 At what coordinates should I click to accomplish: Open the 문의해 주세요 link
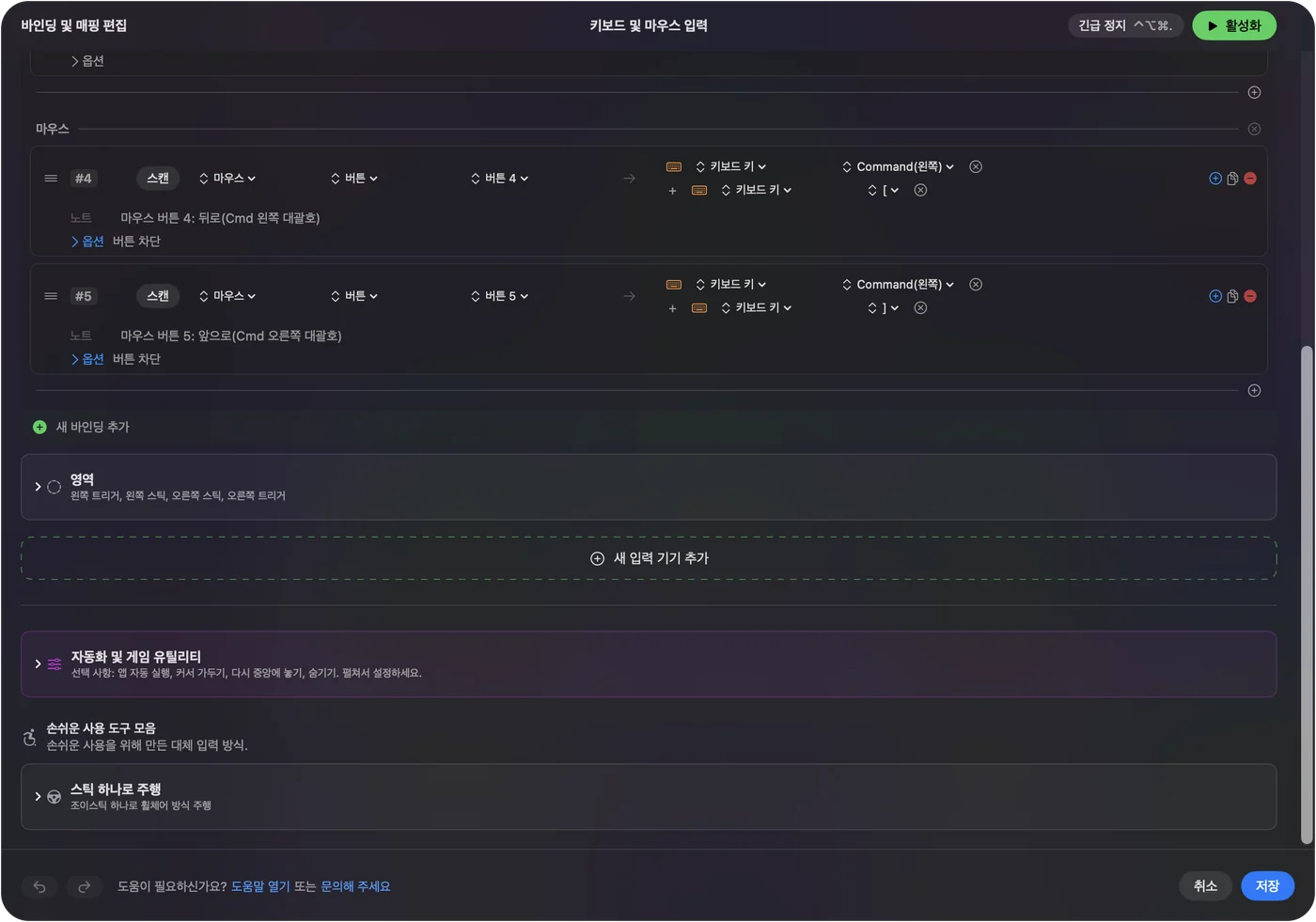click(355, 886)
